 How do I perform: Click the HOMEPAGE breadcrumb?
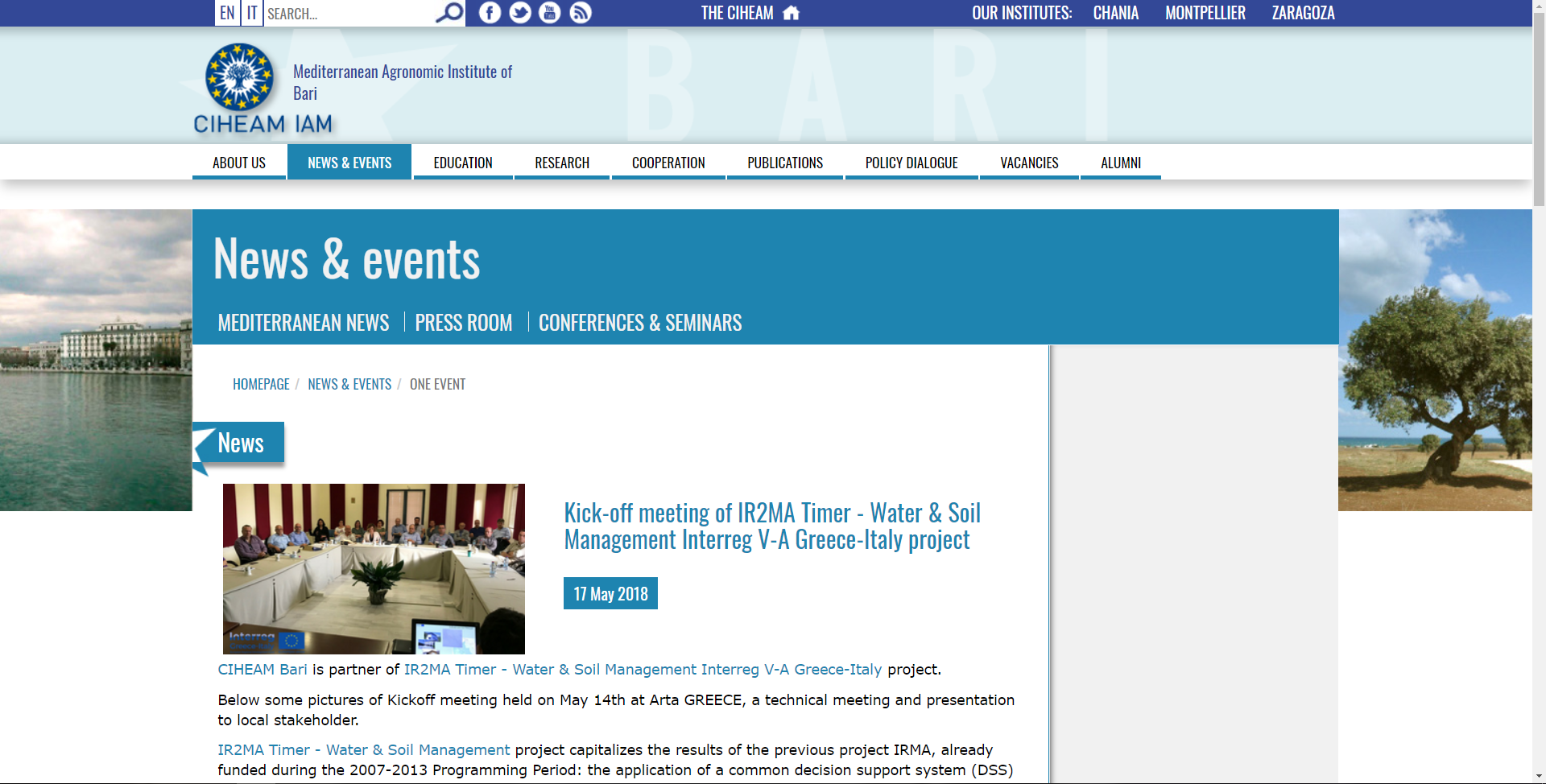tap(261, 384)
